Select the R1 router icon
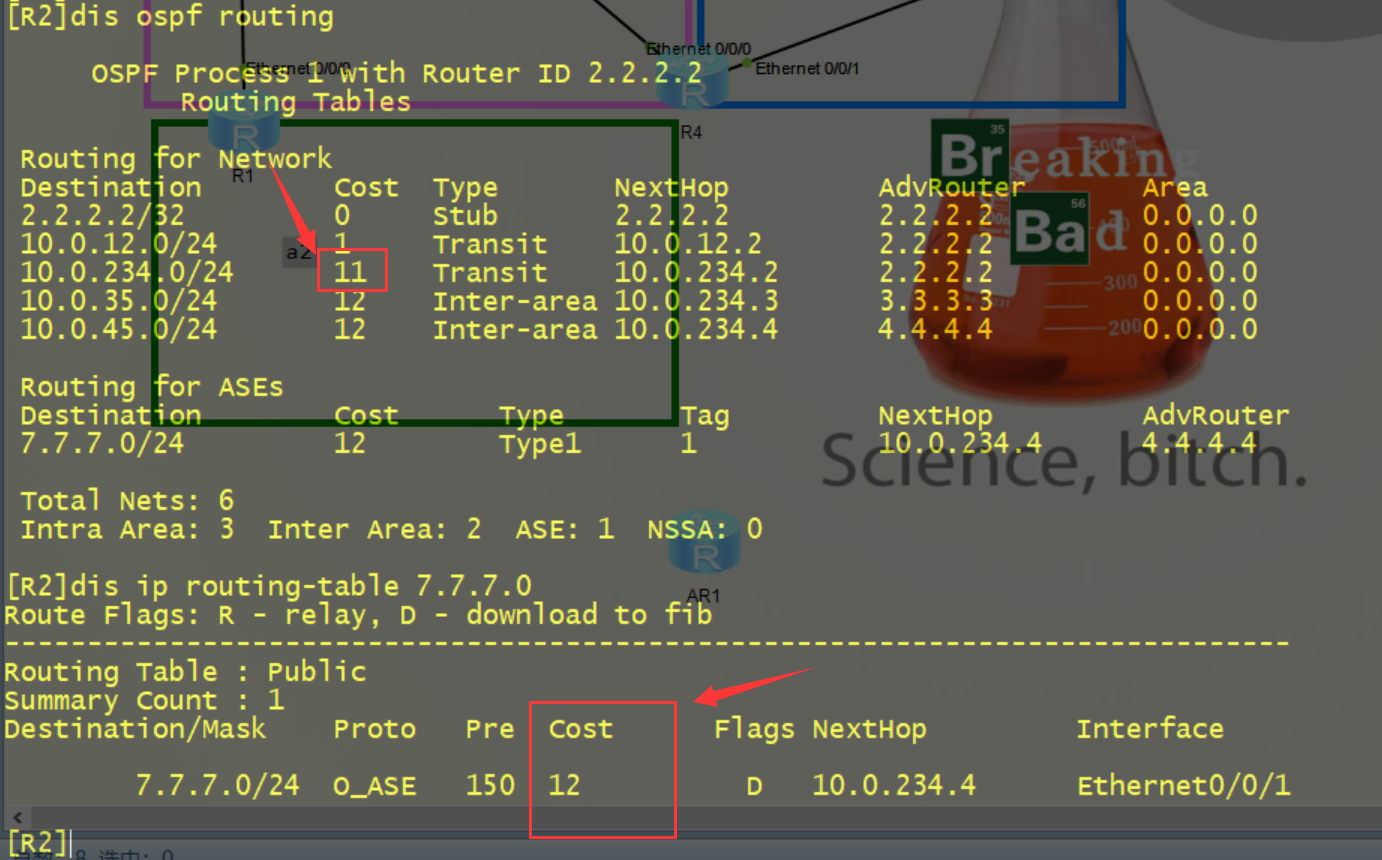The height and width of the screenshot is (860, 1382). 243,128
